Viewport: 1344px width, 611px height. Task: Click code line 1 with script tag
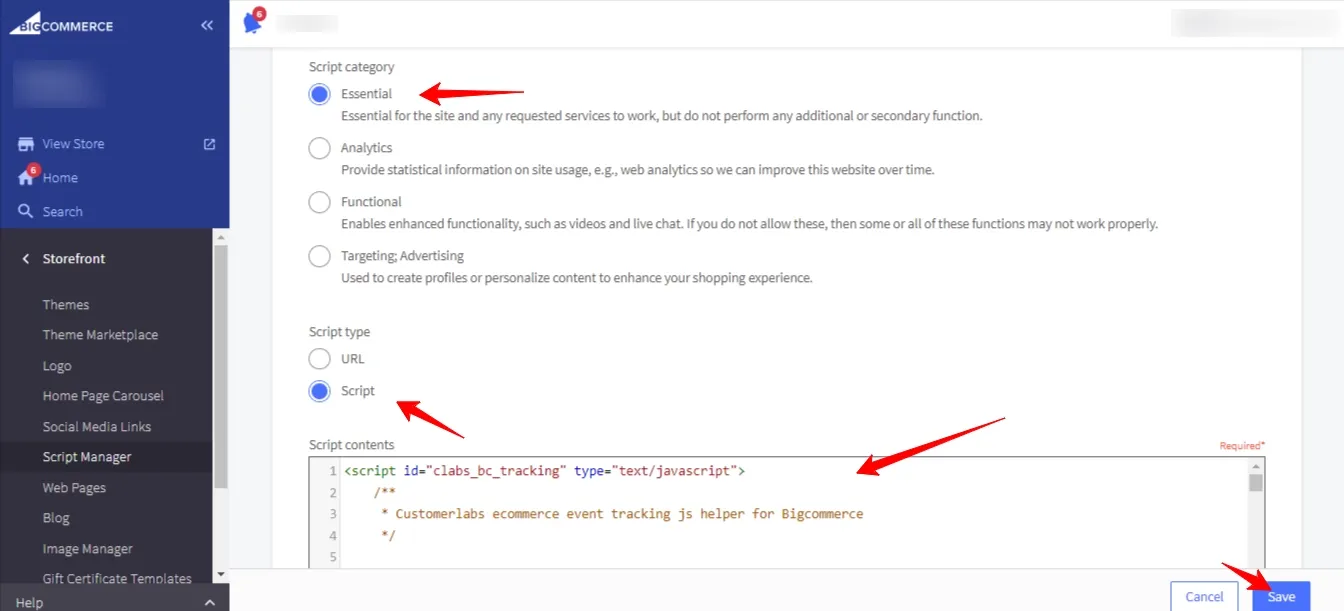[x=545, y=470]
